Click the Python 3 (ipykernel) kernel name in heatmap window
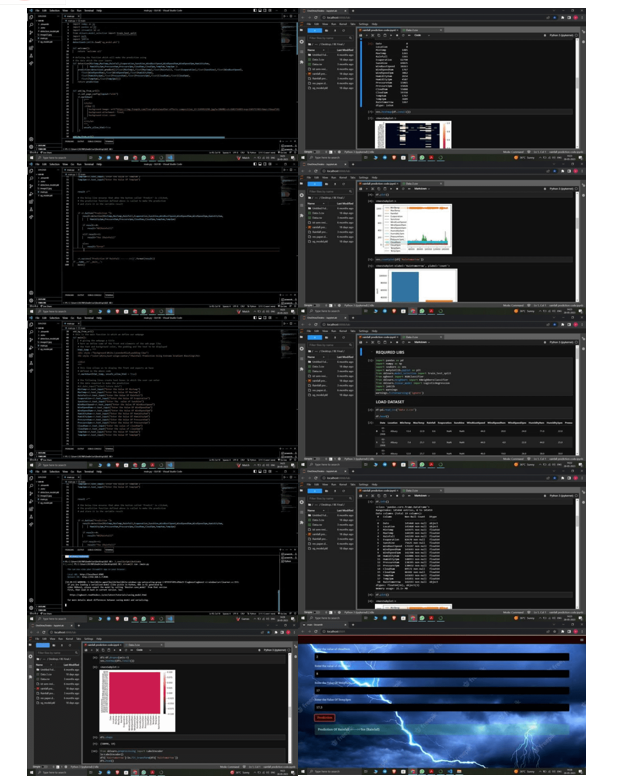 pyautogui.click(x=275, y=650)
